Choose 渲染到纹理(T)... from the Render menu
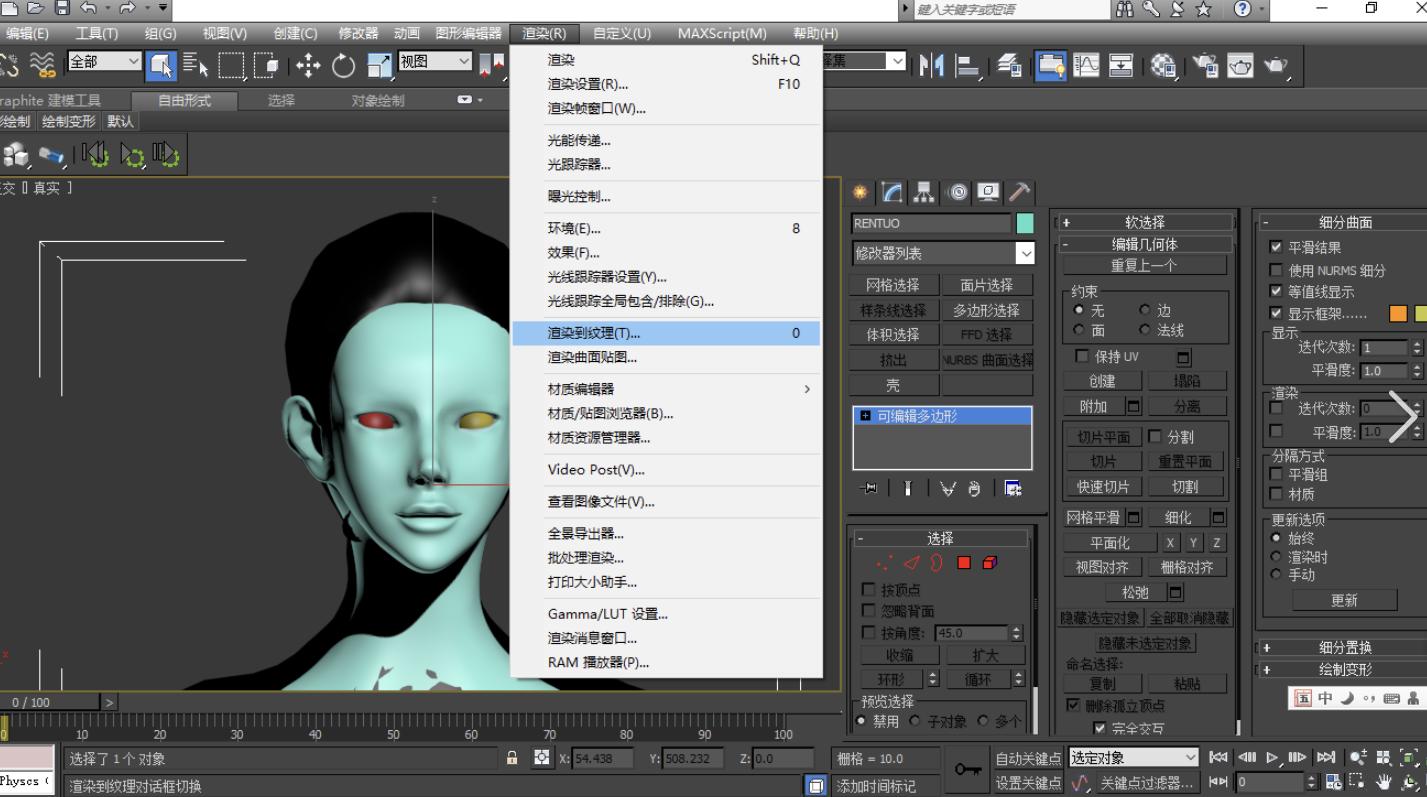 coord(593,333)
